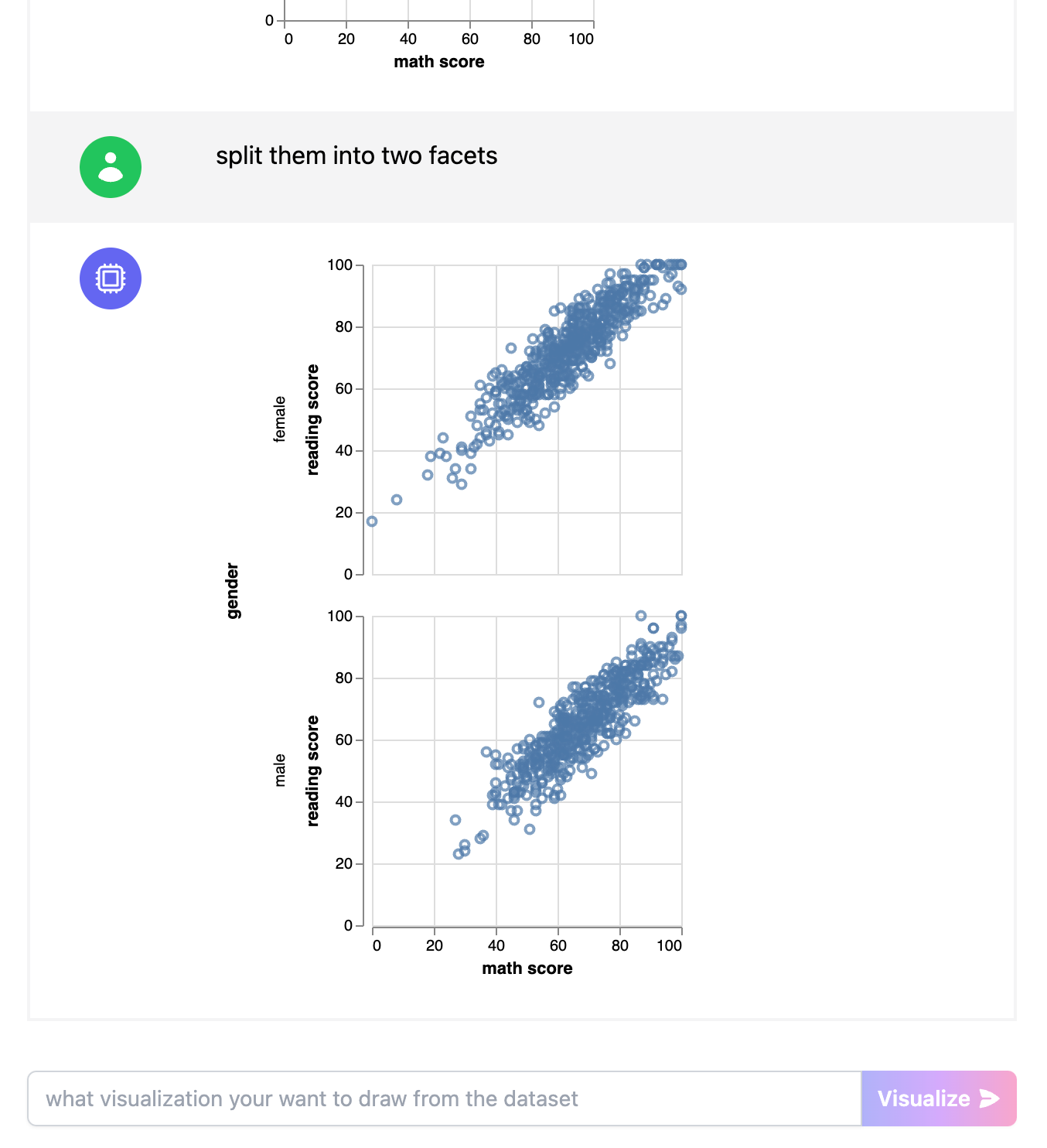The image size is (1047, 1148).
Task: Click "reading score" axis title in female facet
Action: pos(312,419)
